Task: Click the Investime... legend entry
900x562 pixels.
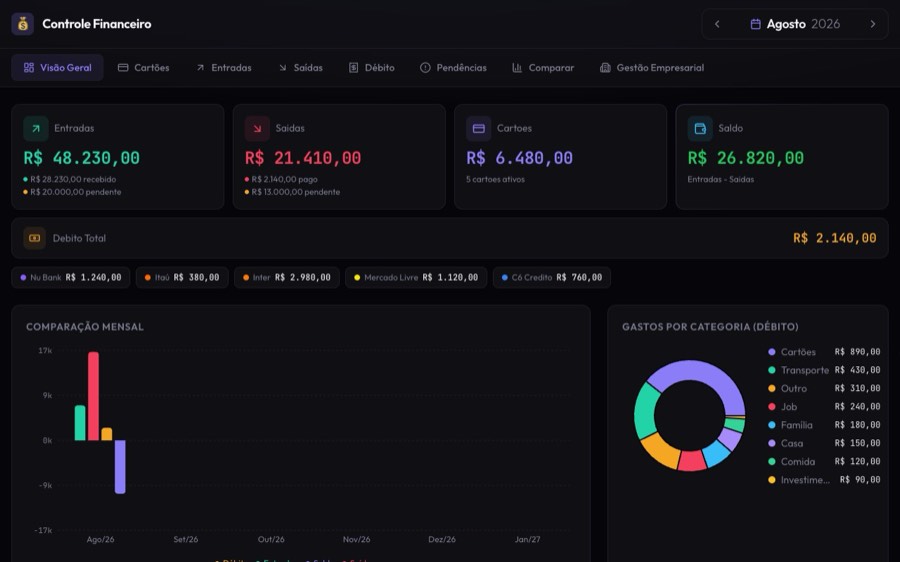Action: [824, 480]
